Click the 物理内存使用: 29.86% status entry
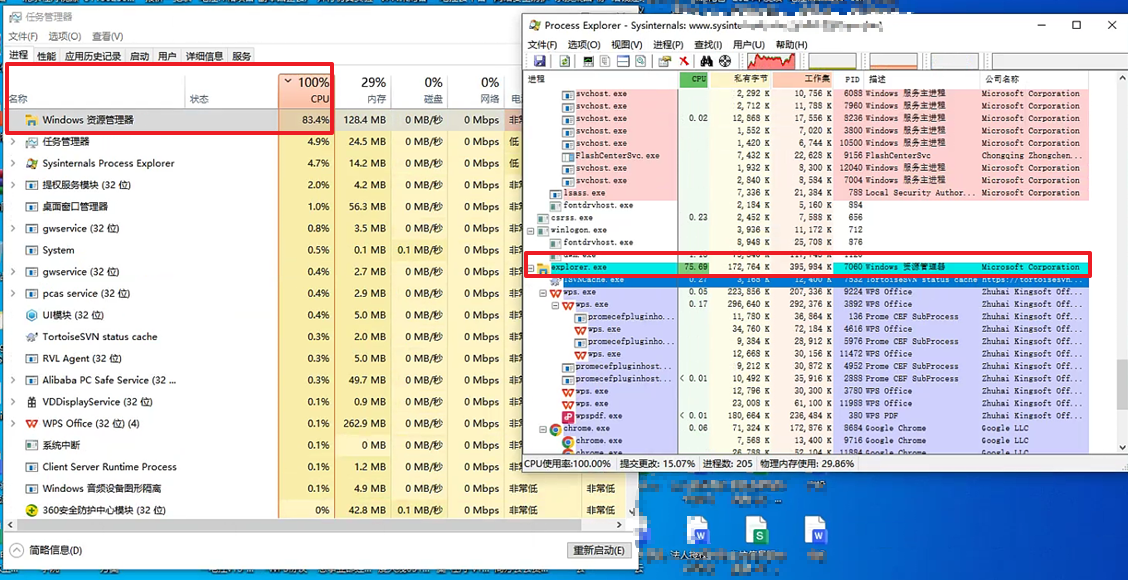Image resolution: width=1128 pixels, height=580 pixels. [807, 464]
